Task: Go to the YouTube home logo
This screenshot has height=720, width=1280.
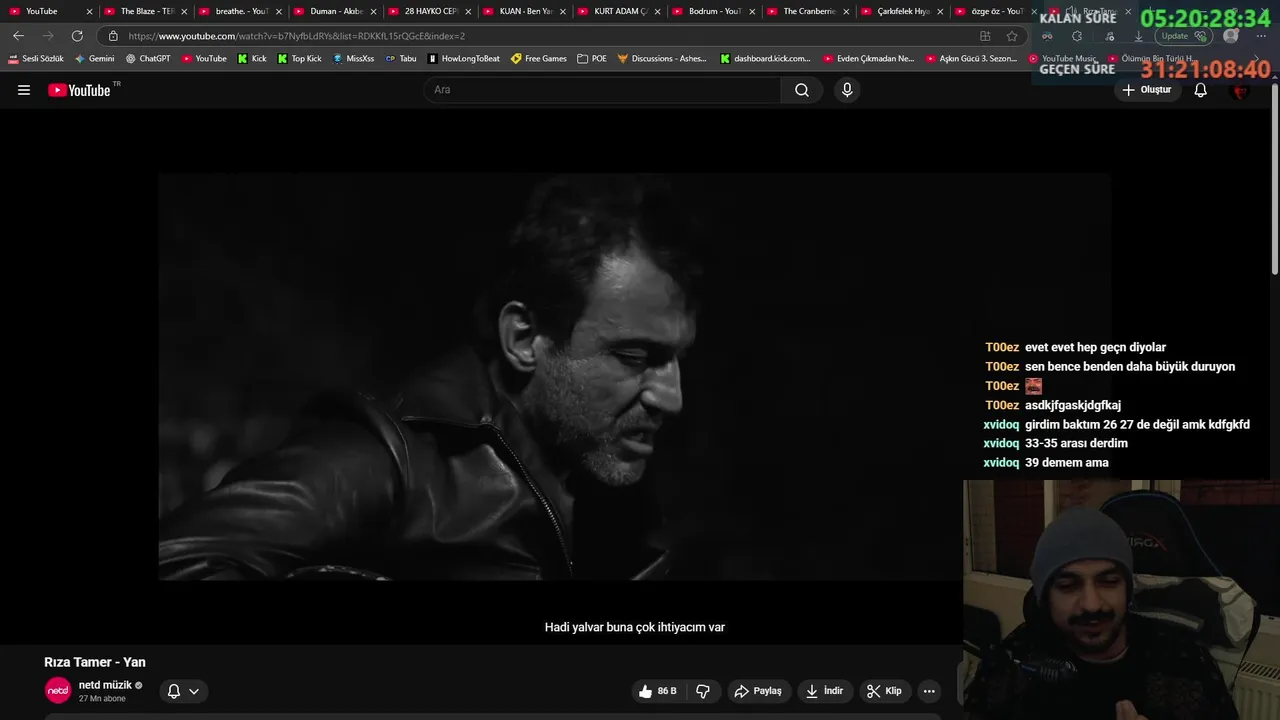Action: tap(79, 90)
